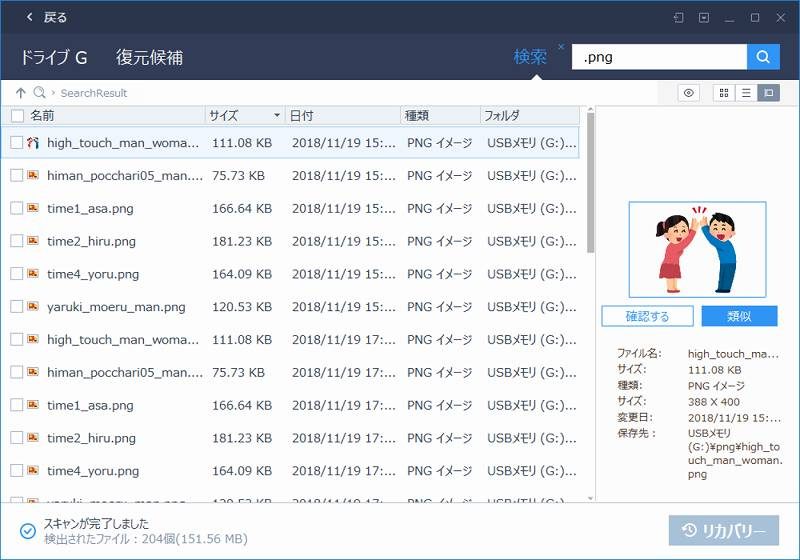
Task: Click the blue search magnifier button
Action: click(x=764, y=57)
